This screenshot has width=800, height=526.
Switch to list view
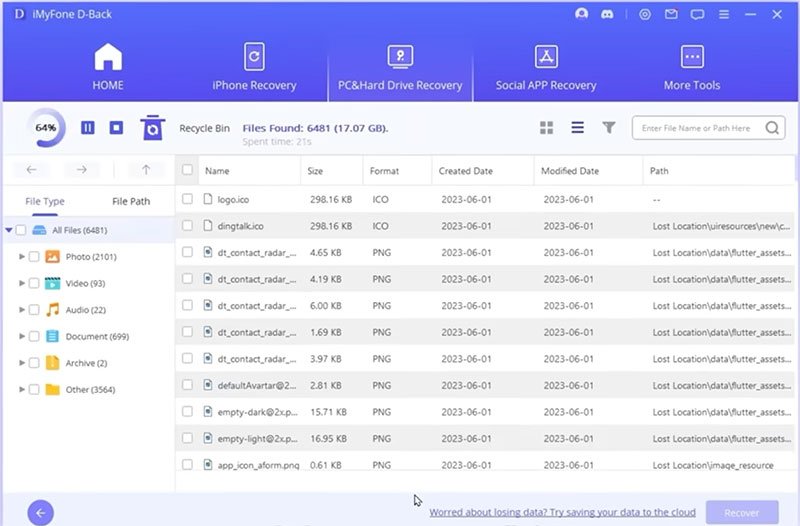tap(578, 128)
